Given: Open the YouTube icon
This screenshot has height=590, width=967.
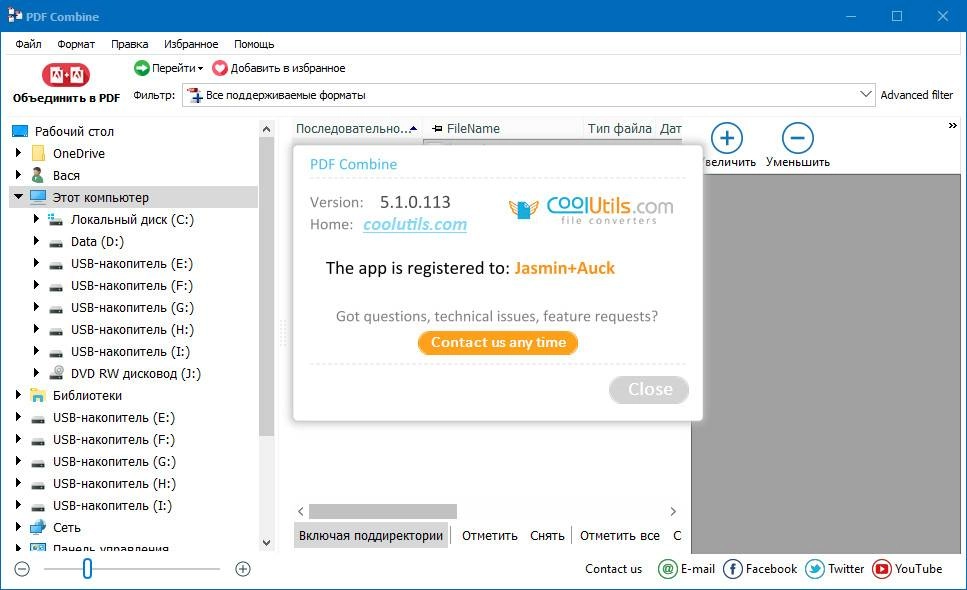Looking at the screenshot, I should pos(882,568).
